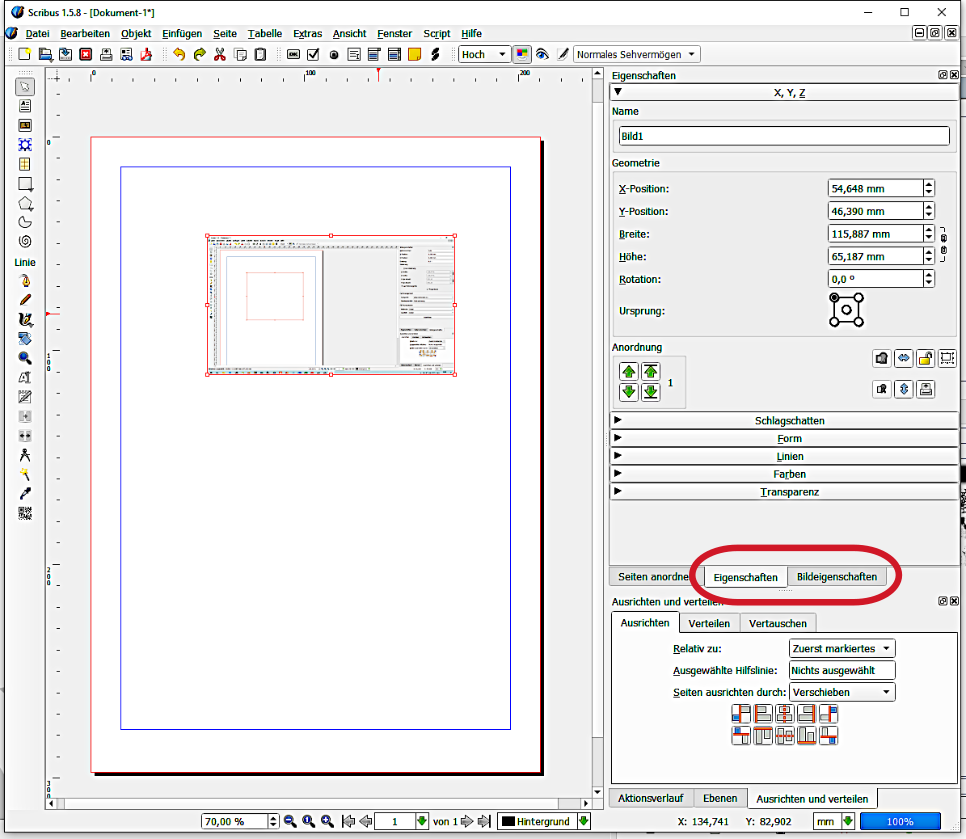
Task: Toggle the width-height proportion chain link
Action: (942, 244)
